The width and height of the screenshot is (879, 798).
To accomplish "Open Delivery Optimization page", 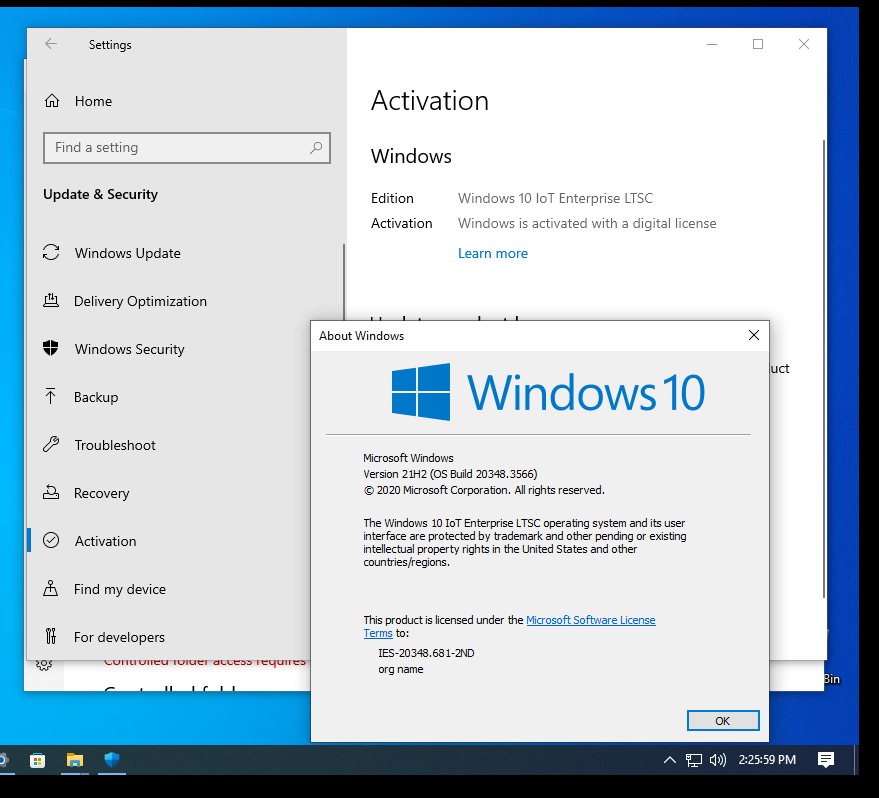I will tap(140, 301).
